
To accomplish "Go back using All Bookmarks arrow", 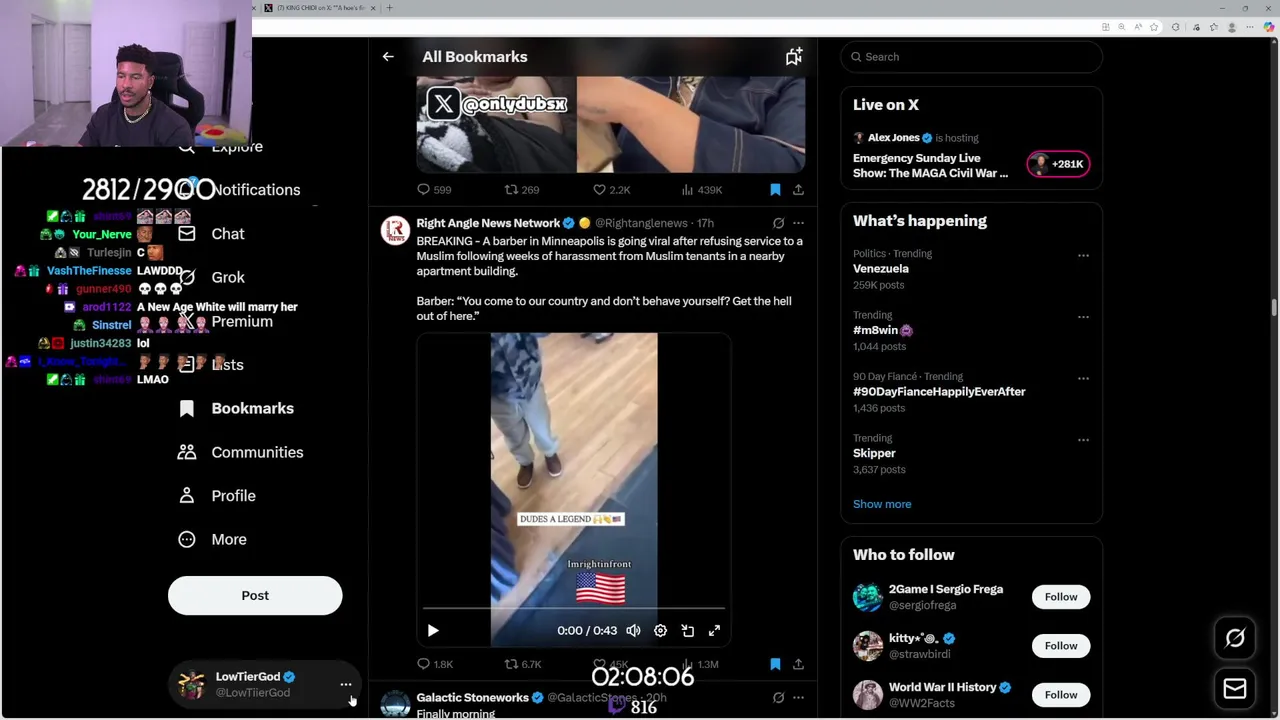I will (388, 57).
